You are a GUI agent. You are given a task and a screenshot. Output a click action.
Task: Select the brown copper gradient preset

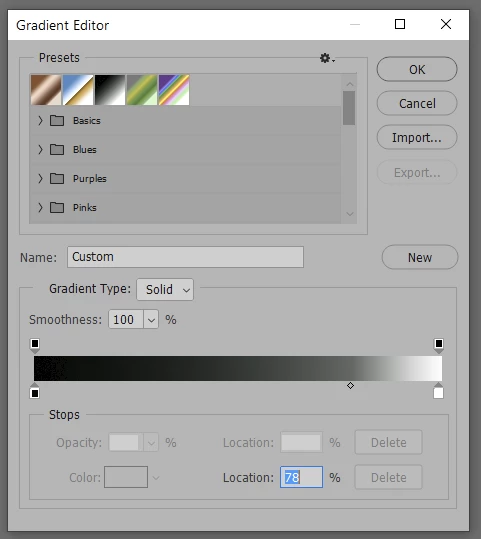point(46,90)
